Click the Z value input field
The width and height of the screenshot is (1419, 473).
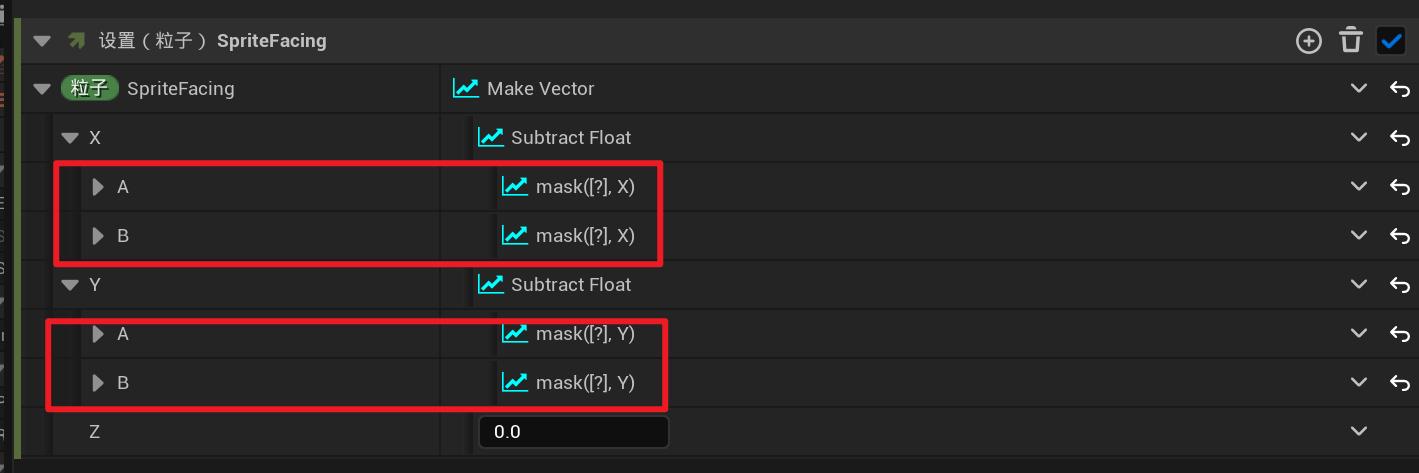tap(573, 432)
